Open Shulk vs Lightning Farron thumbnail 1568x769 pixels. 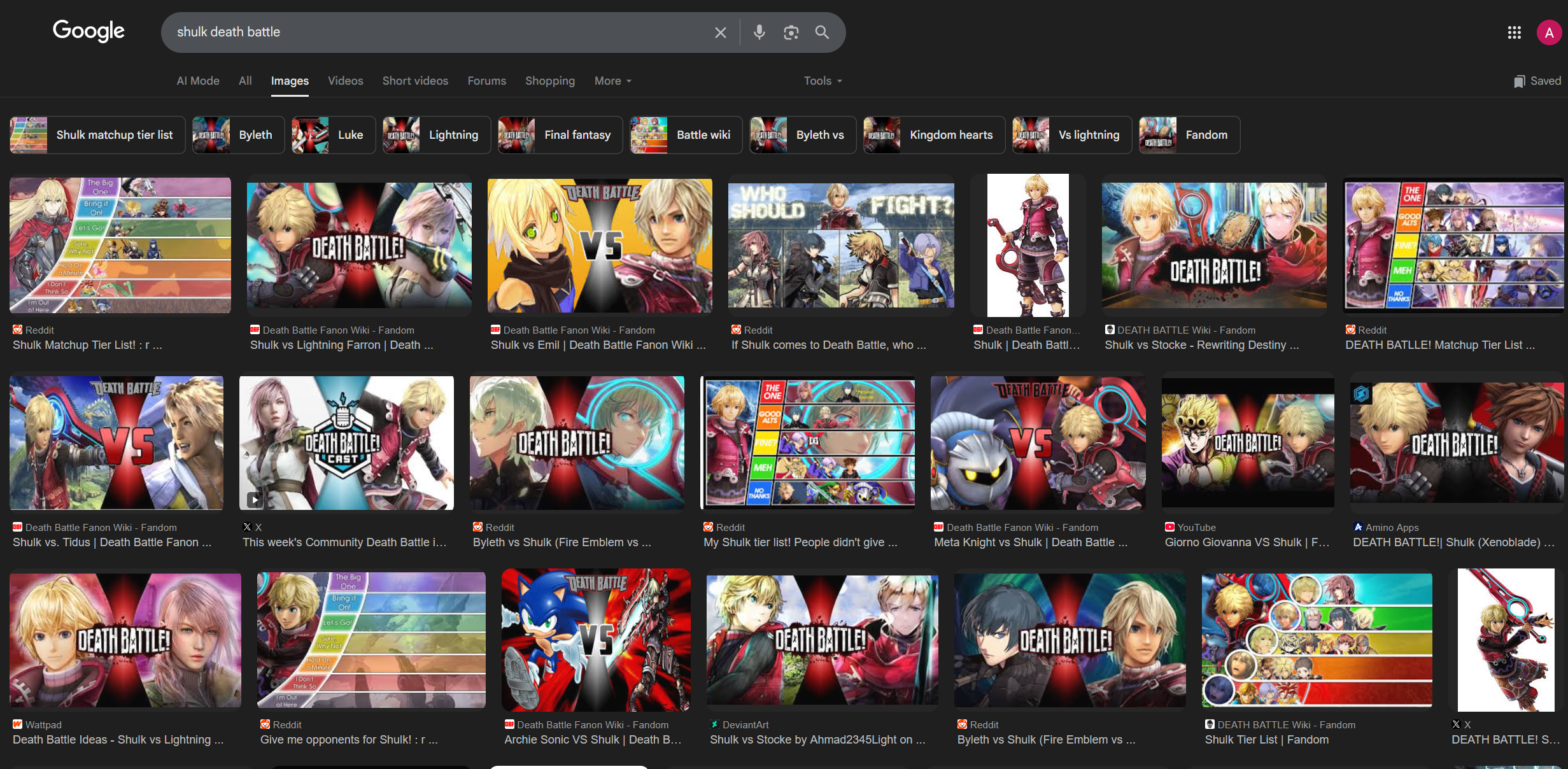click(x=359, y=246)
